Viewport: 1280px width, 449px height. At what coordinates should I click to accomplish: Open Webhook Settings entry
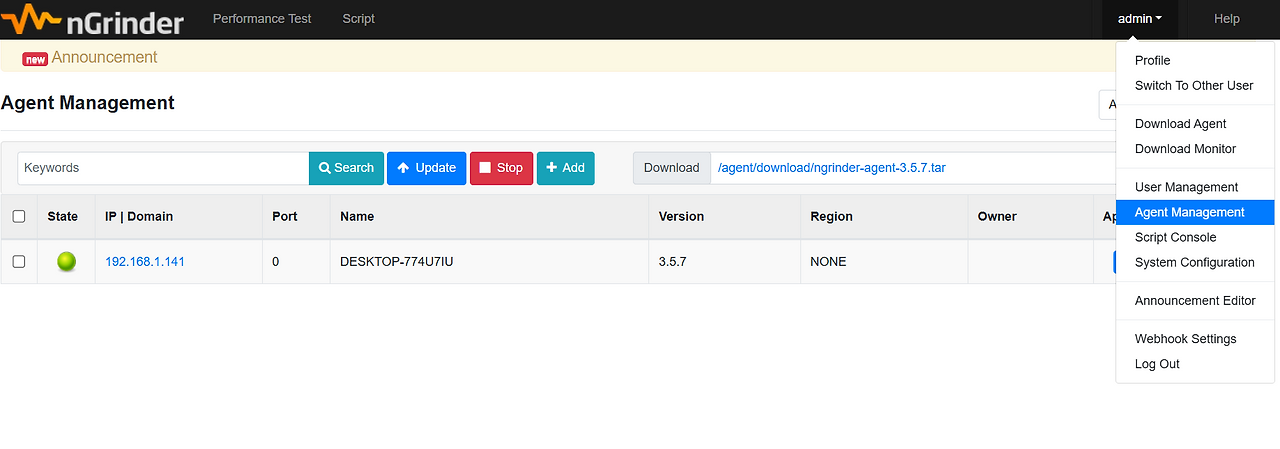[x=1195, y=339]
